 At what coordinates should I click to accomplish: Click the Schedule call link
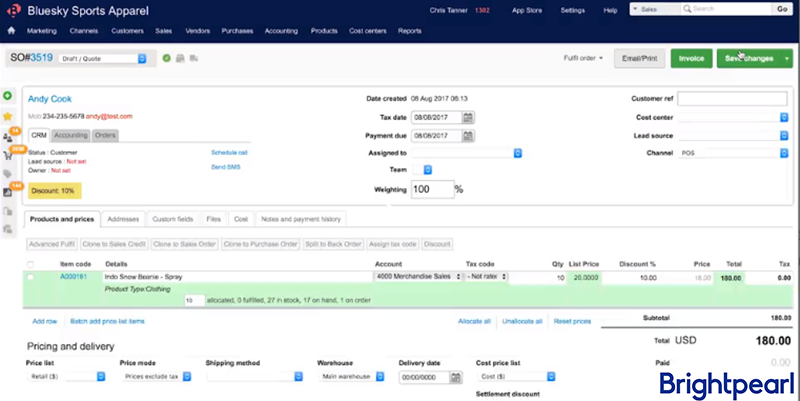coord(229,152)
